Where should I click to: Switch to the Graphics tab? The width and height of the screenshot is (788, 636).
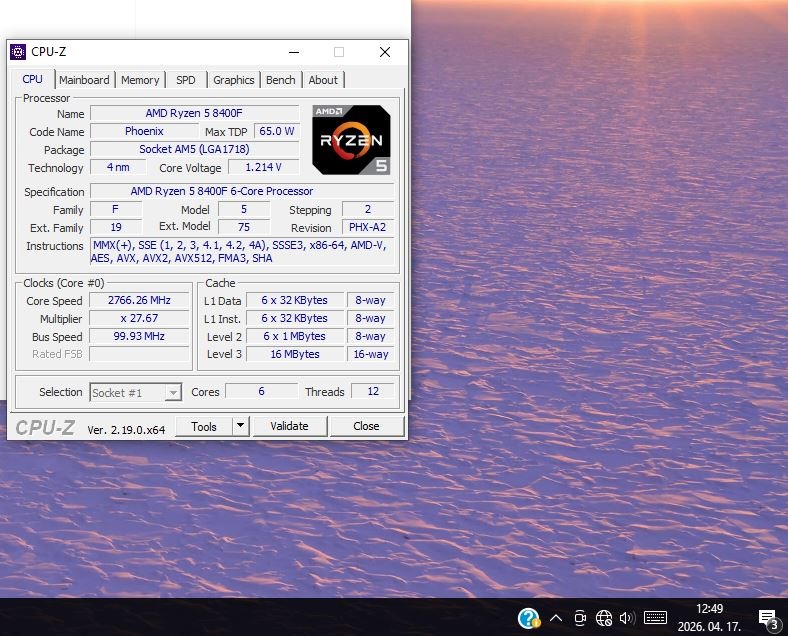click(234, 80)
